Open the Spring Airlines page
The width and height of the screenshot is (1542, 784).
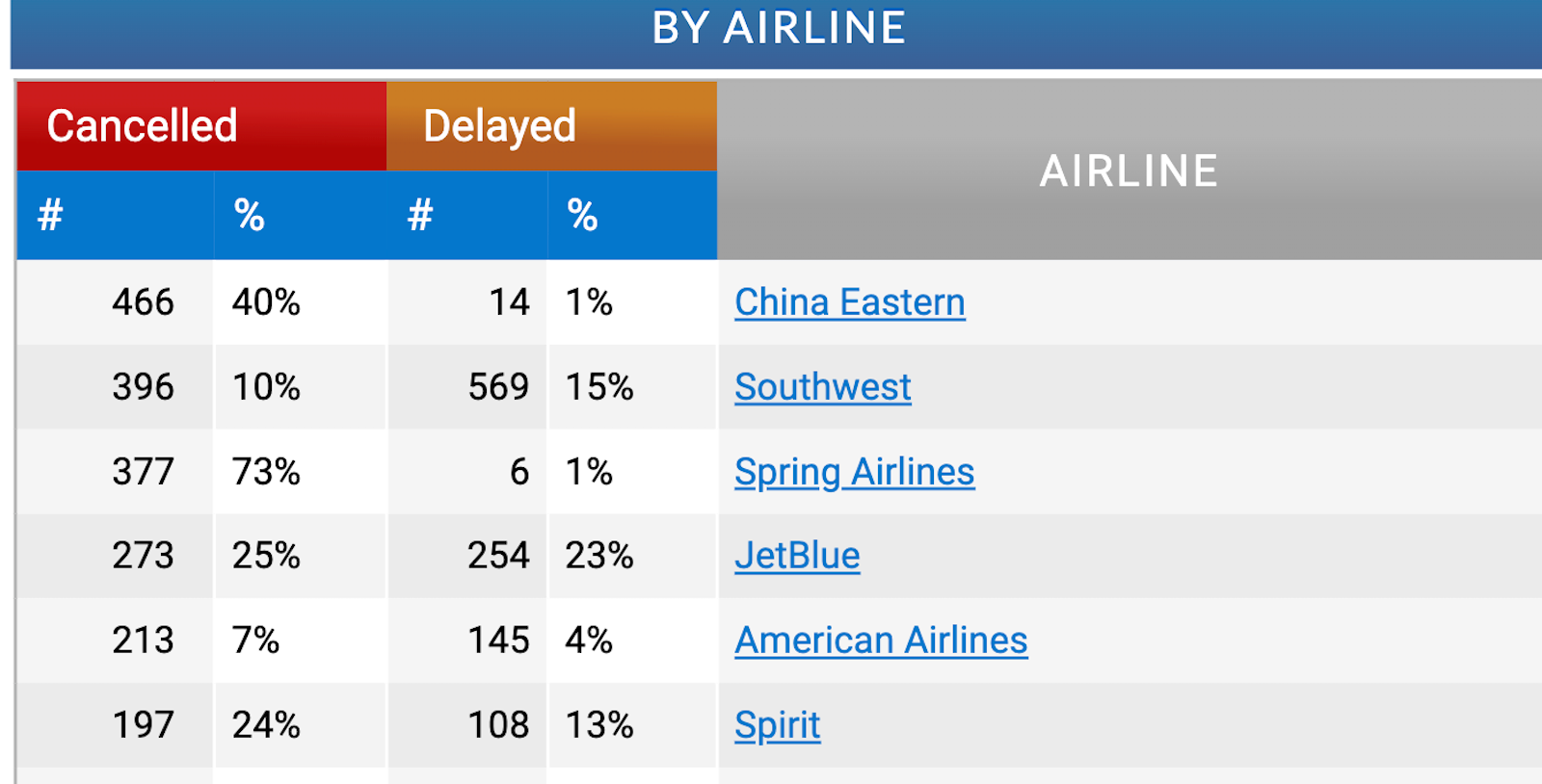coord(854,471)
